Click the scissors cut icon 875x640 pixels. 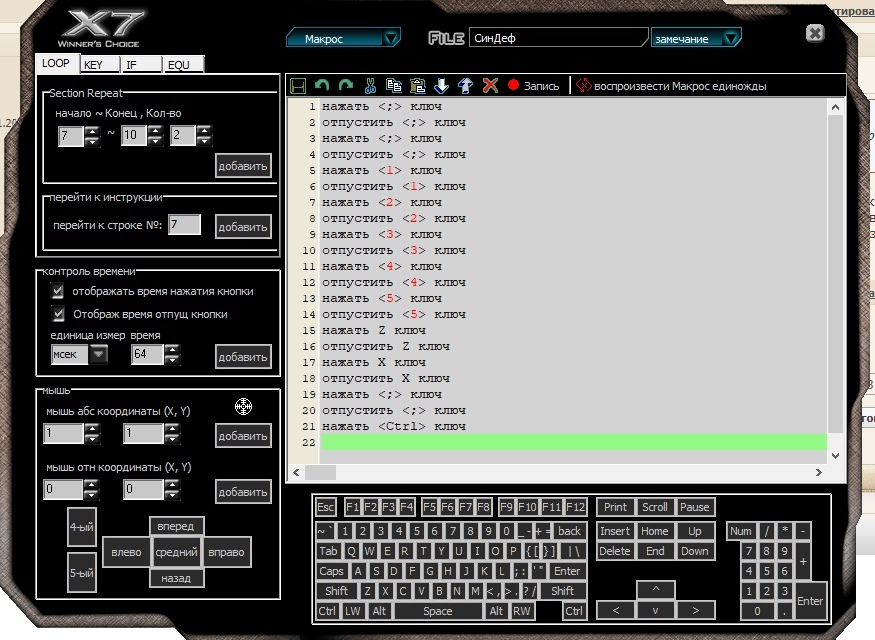371,86
